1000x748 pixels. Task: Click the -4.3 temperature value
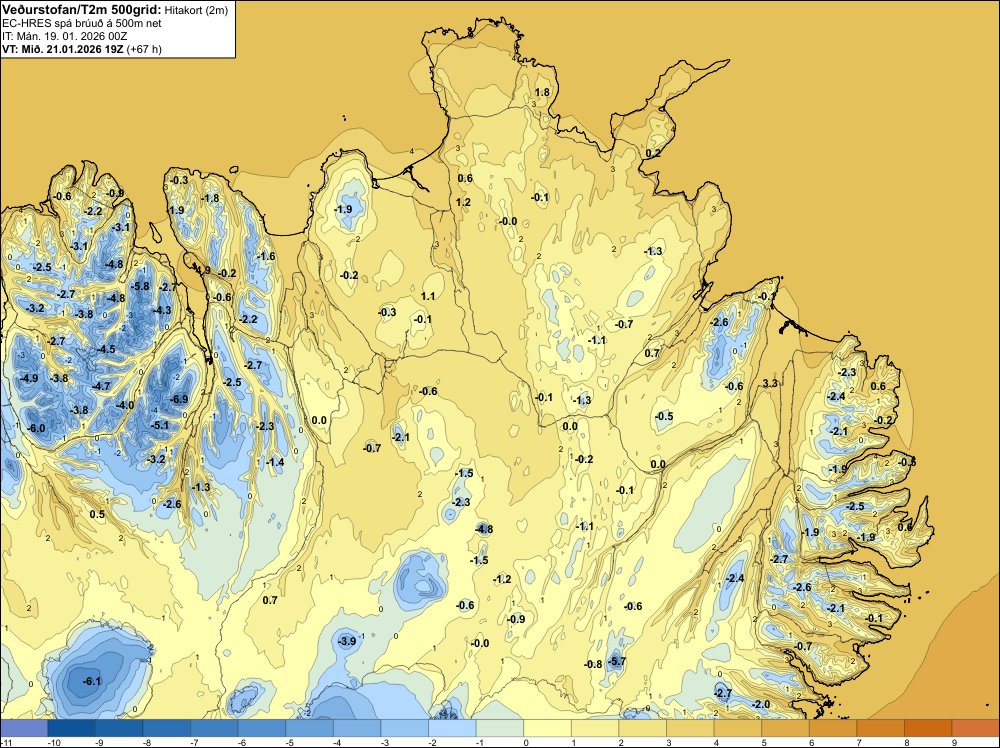coord(163,310)
